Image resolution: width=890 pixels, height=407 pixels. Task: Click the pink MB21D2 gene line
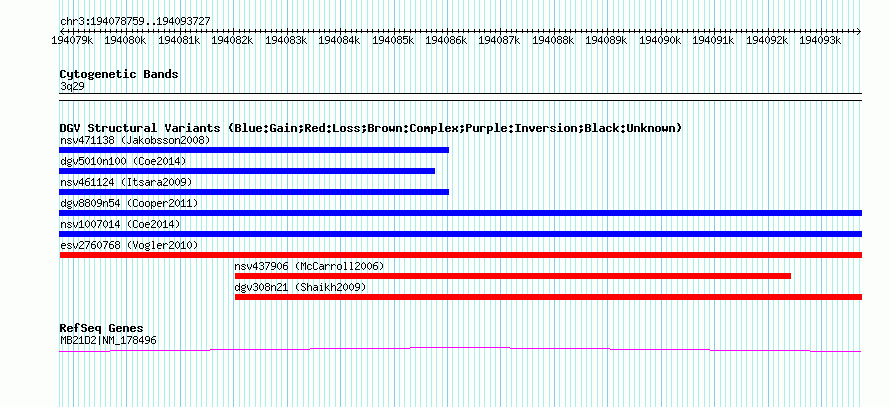pos(460,350)
